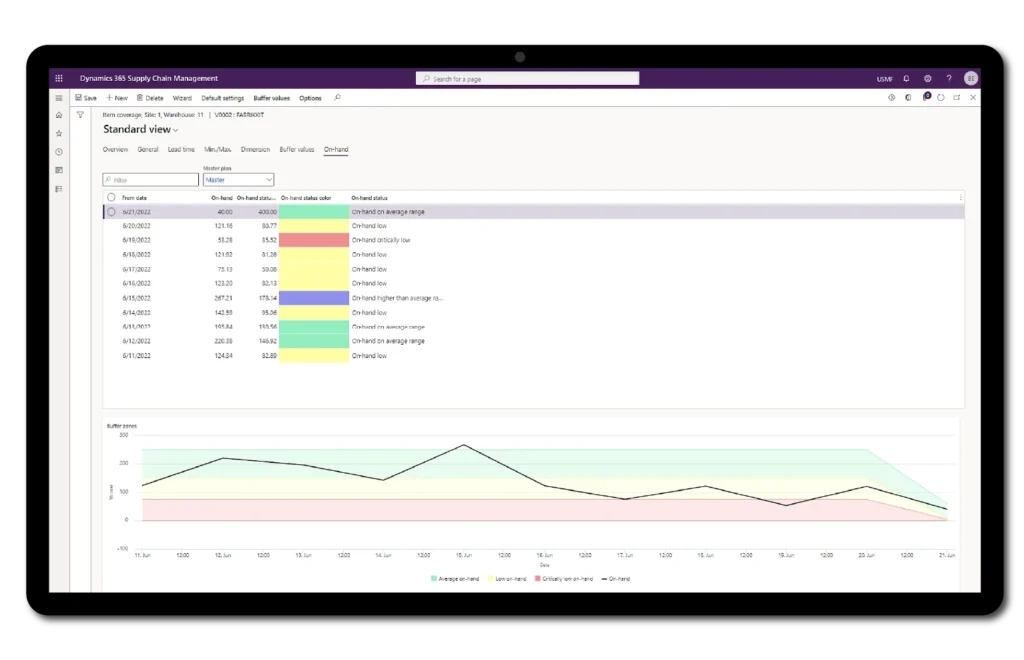1024x660 pixels.
Task: Switch to the Lead time tab
Action: pyautogui.click(x=181, y=149)
